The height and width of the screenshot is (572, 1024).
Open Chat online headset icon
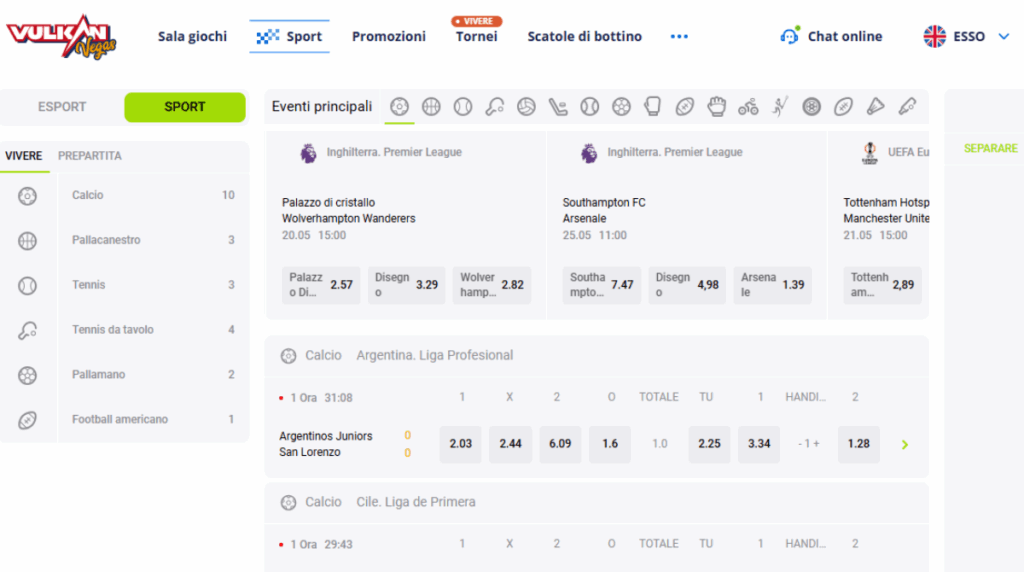pos(790,36)
